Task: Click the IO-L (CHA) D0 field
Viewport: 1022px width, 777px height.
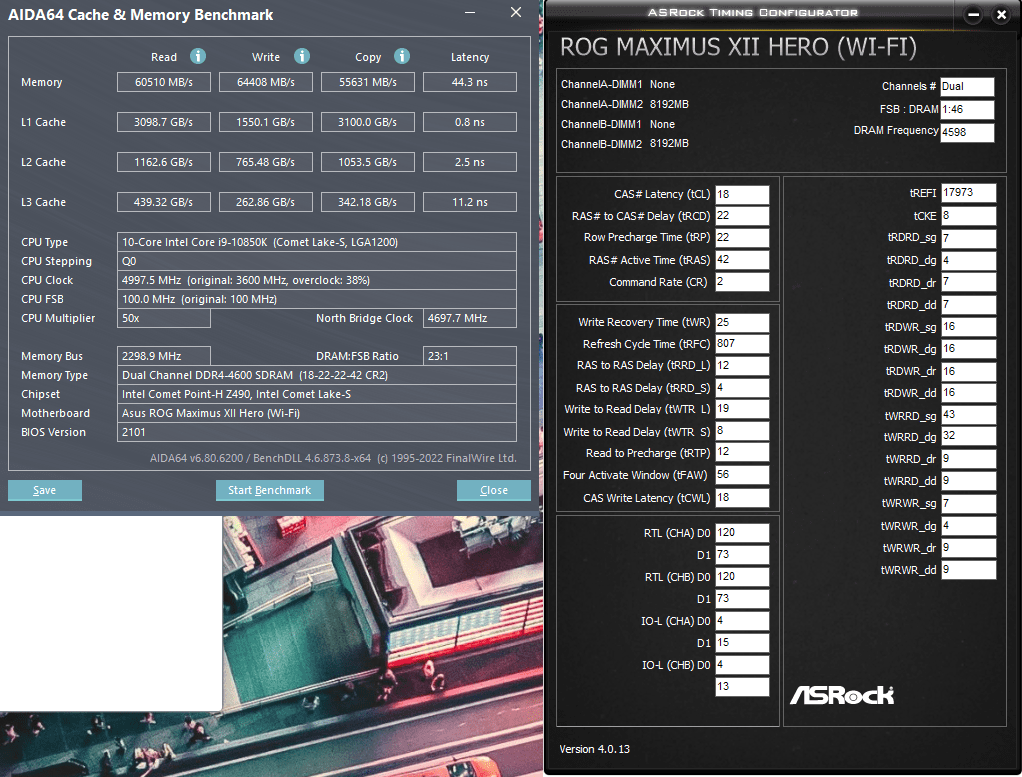Action: [x=742, y=621]
